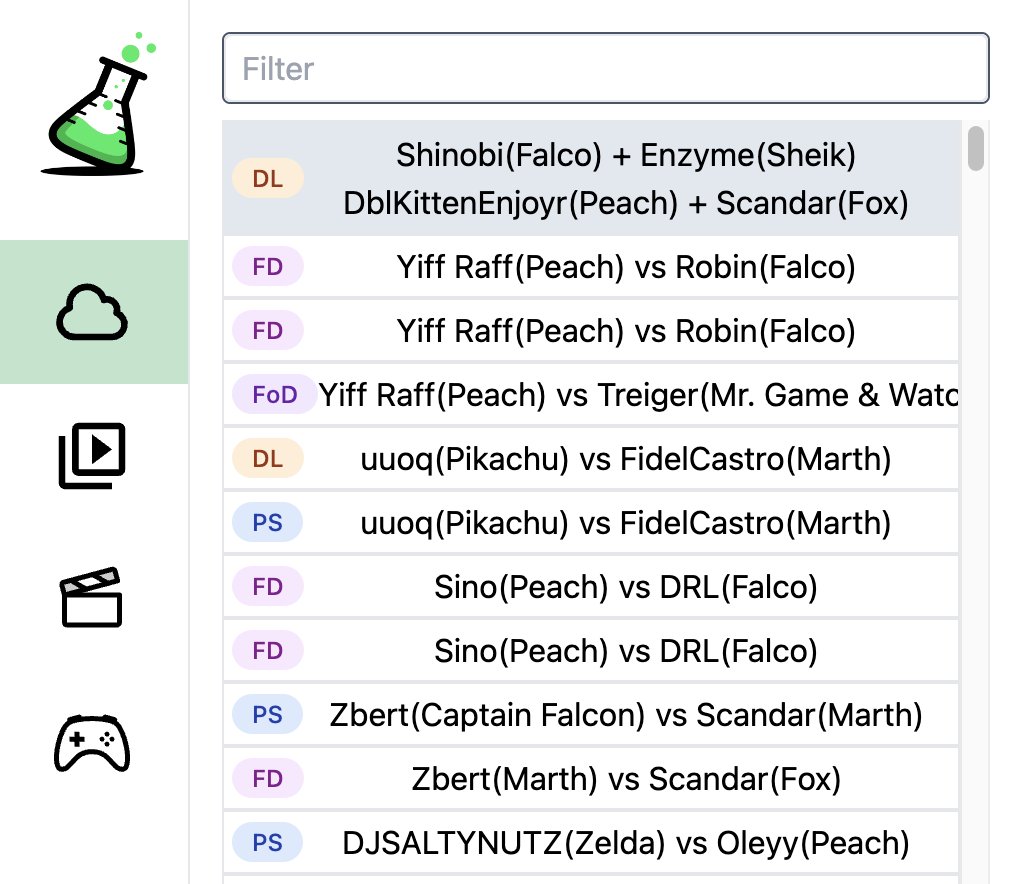Click PS badge on the DJSALTYNUTZ row
1012x884 pixels.
click(x=268, y=842)
